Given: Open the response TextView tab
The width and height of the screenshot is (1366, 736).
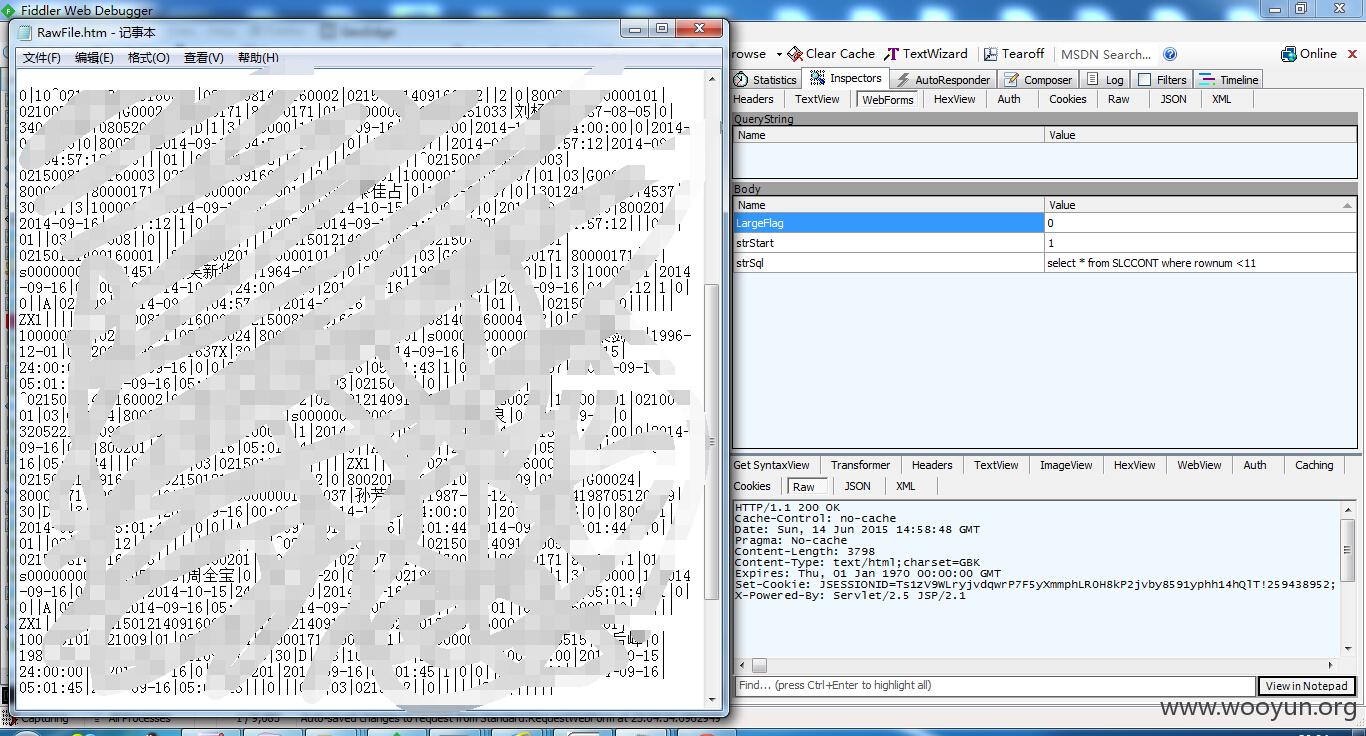Looking at the screenshot, I should (x=996, y=465).
